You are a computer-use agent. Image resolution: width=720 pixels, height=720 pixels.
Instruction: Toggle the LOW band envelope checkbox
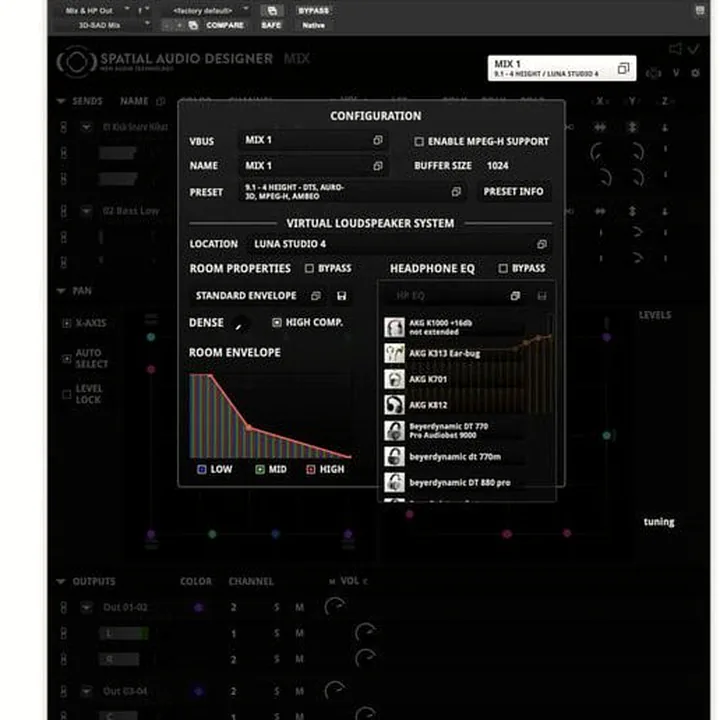202,469
